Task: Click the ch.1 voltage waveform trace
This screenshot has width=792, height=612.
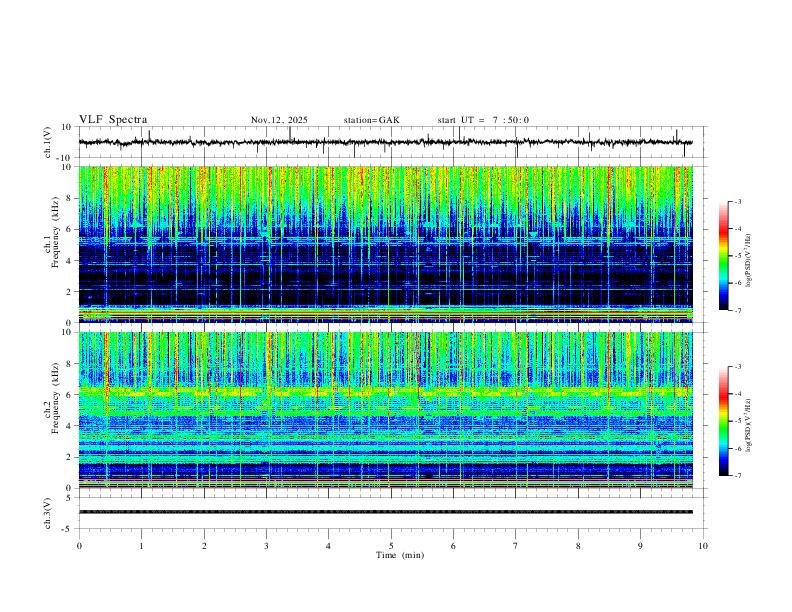Action: pos(385,142)
